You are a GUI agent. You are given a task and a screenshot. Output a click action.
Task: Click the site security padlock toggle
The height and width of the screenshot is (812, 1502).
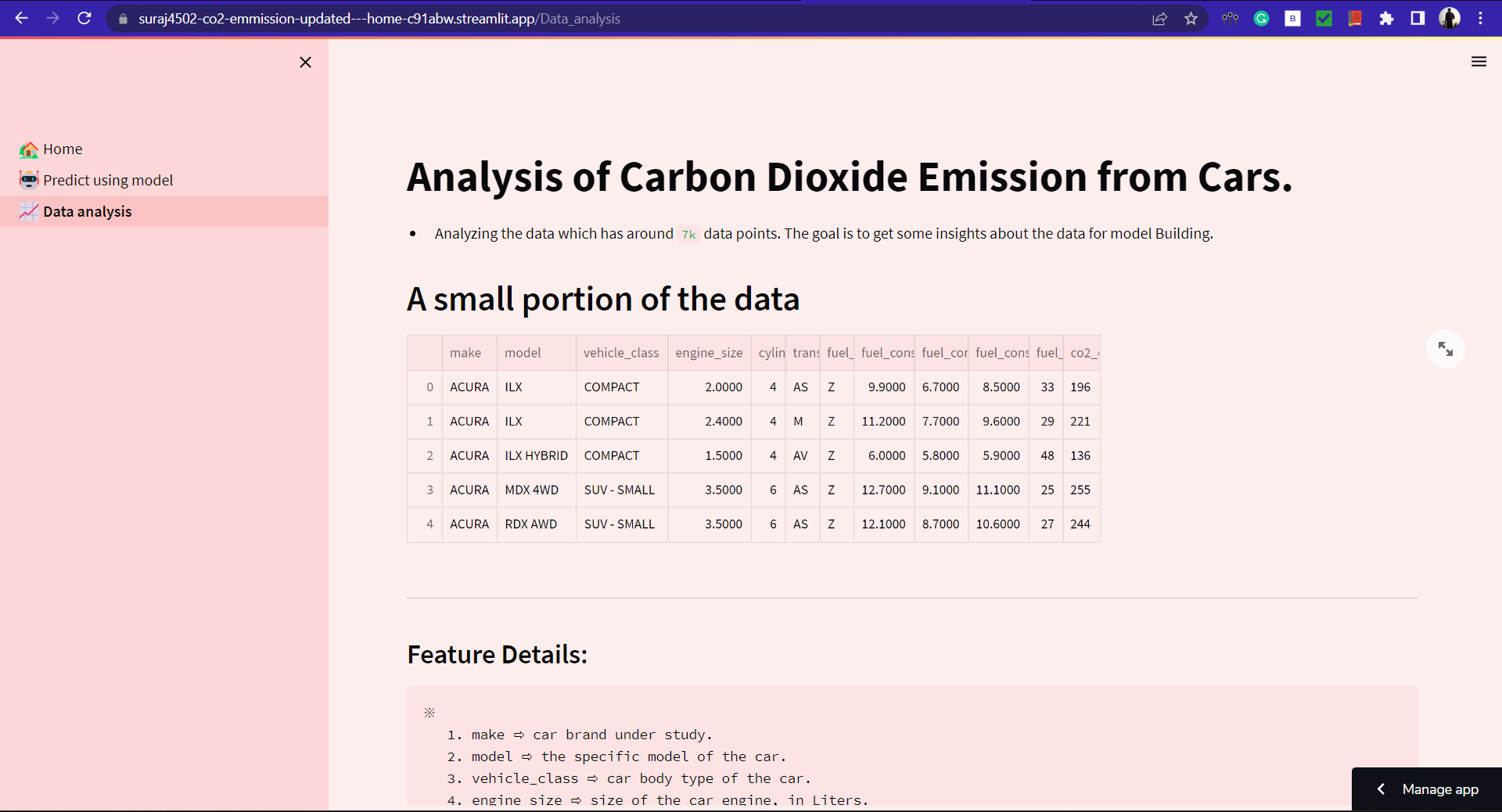pyautogui.click(x=122, y=19)
